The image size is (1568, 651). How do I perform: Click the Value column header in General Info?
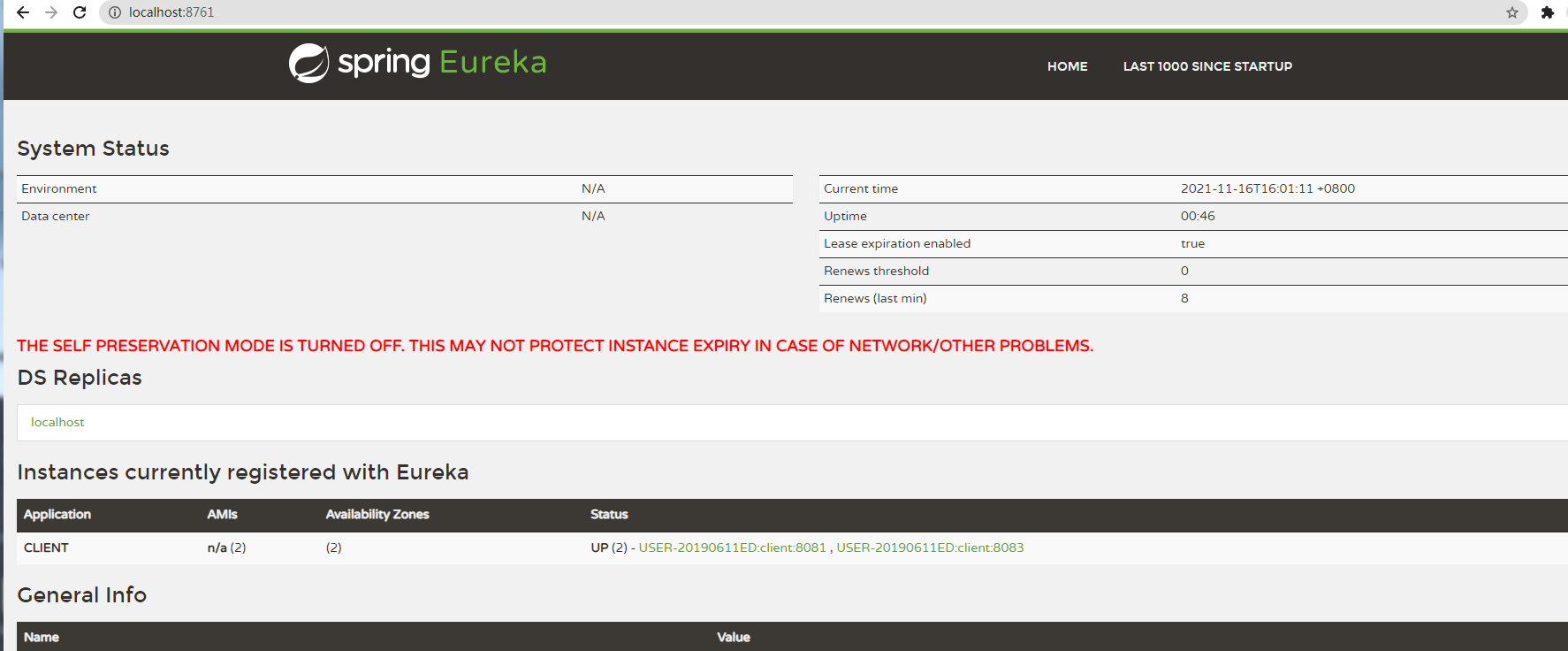(734, 637)
